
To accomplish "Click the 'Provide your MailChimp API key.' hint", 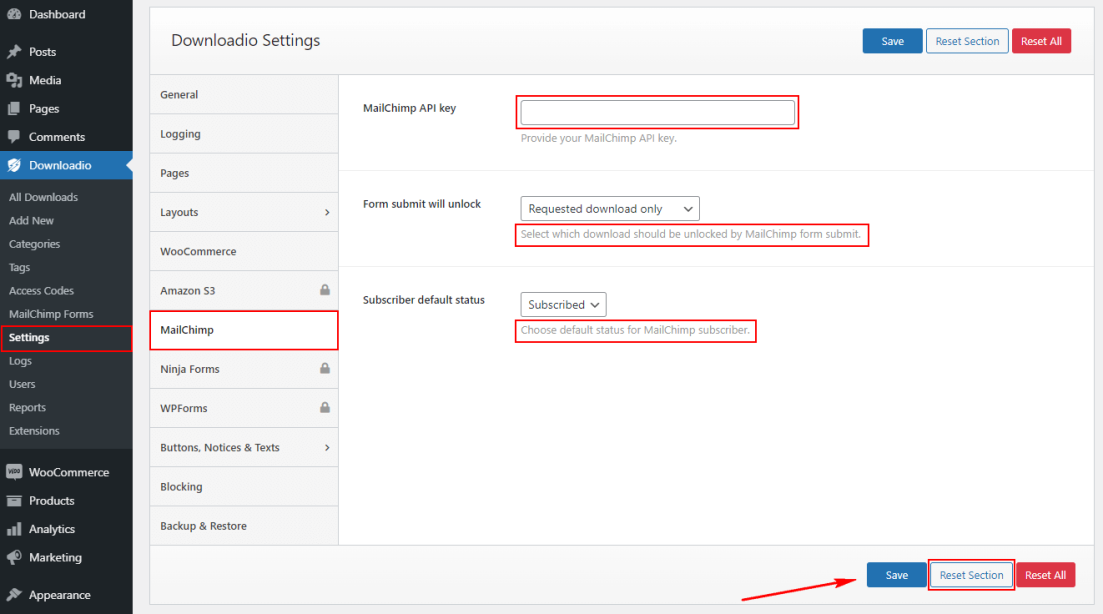I will [x=599, y=138].
